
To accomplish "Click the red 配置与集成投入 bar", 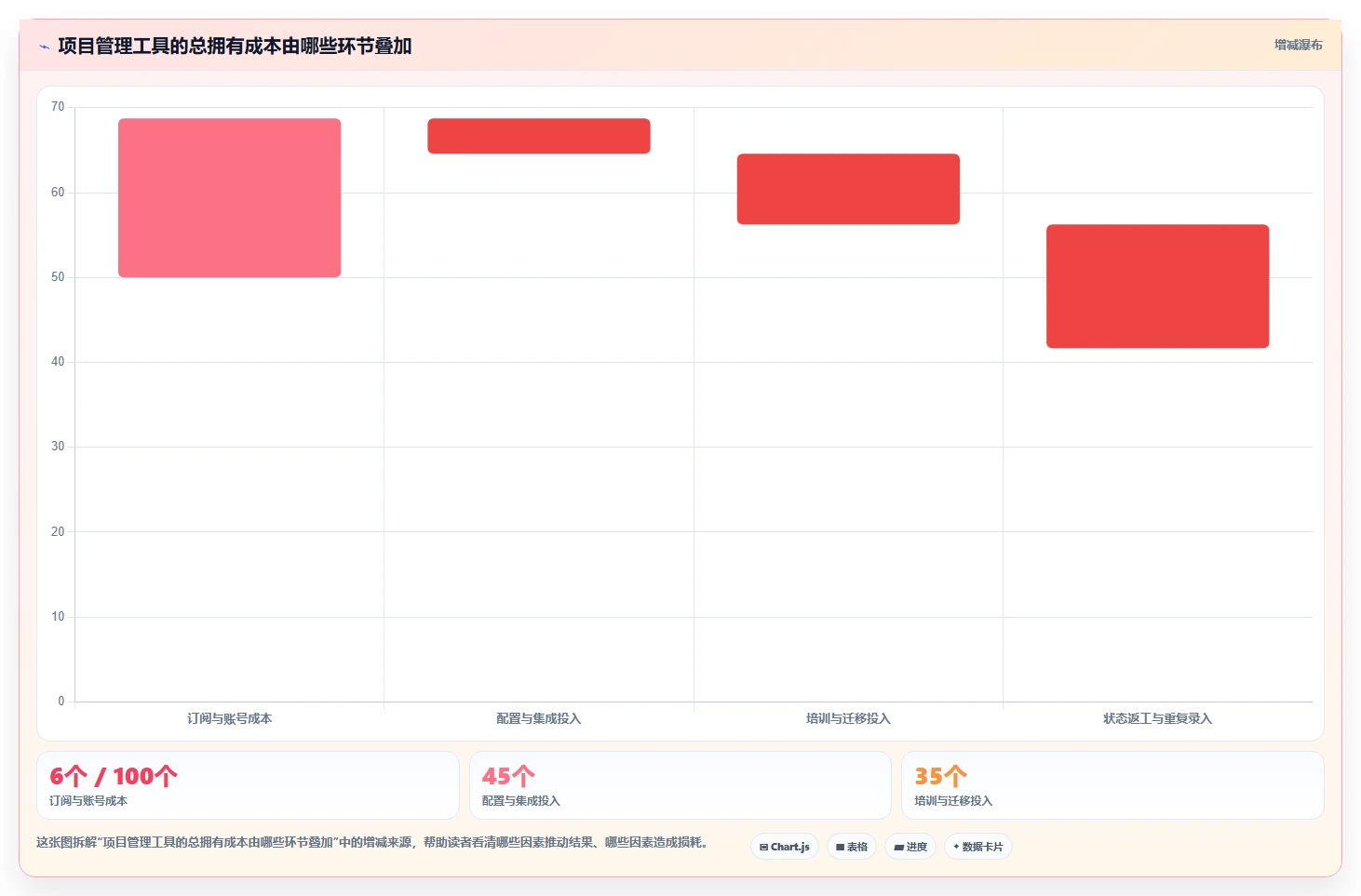I will (x=539, y=136).
